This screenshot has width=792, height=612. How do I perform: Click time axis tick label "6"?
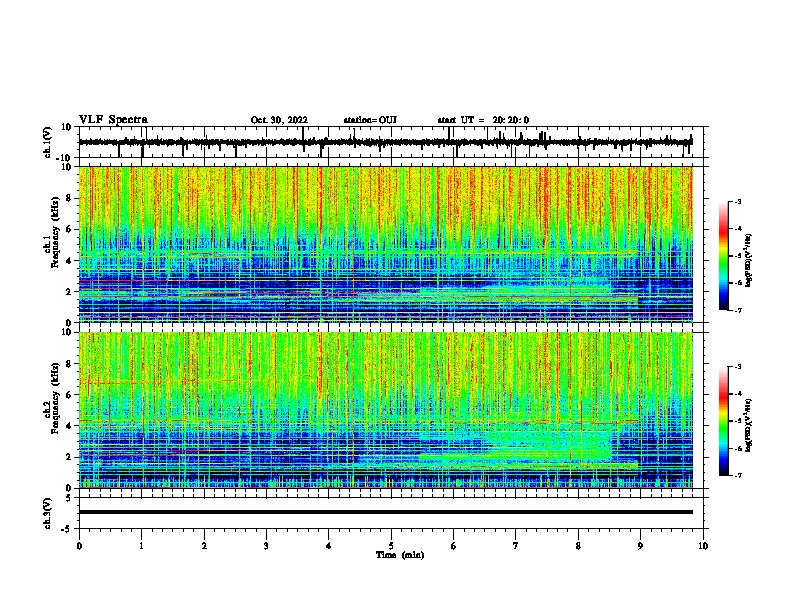pyautogui.click(x=454, y=546)
